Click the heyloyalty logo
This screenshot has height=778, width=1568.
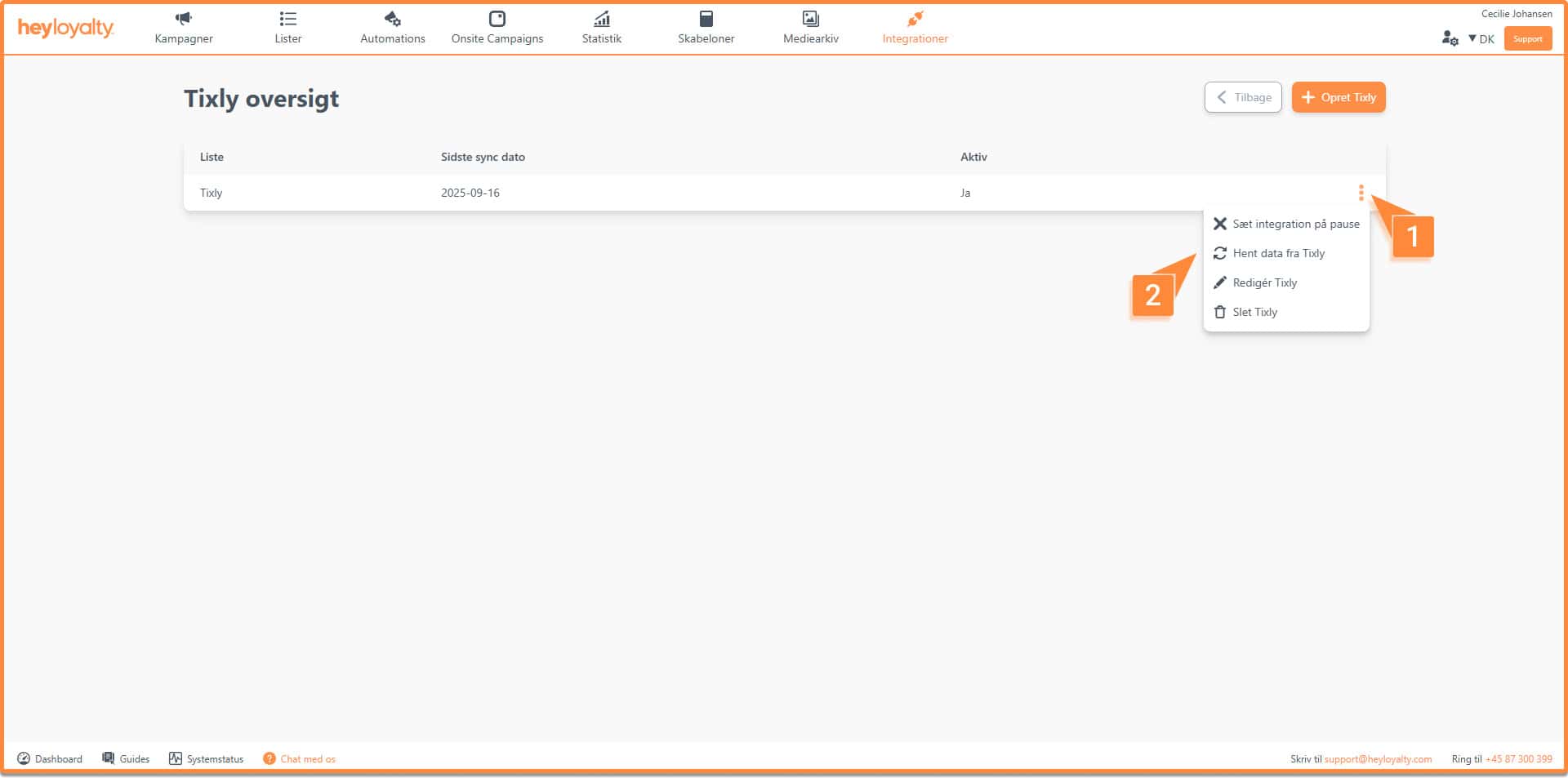[65, 28]
